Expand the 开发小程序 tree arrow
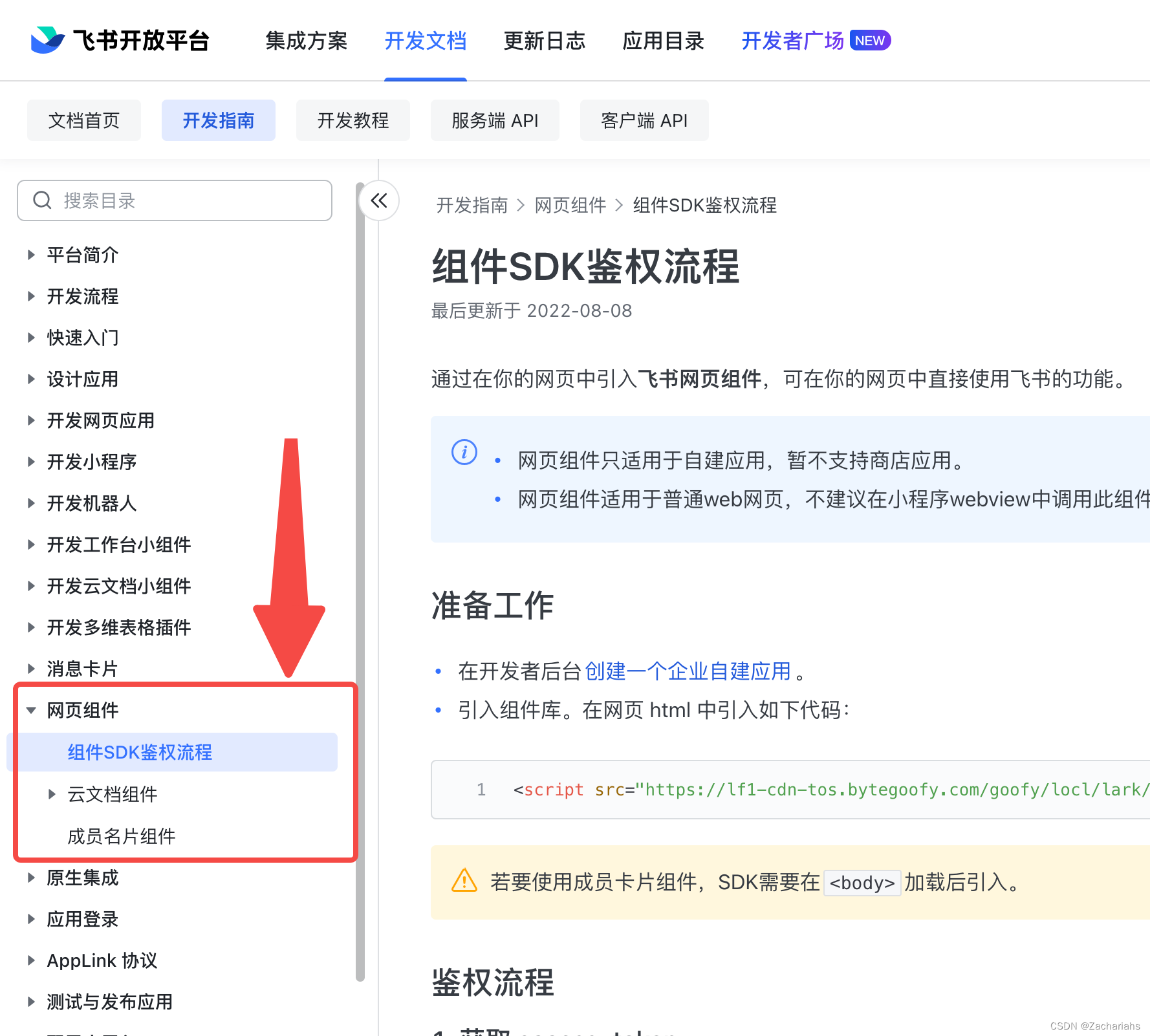Screen dimensions: 1150x1036 pos(31,462)
